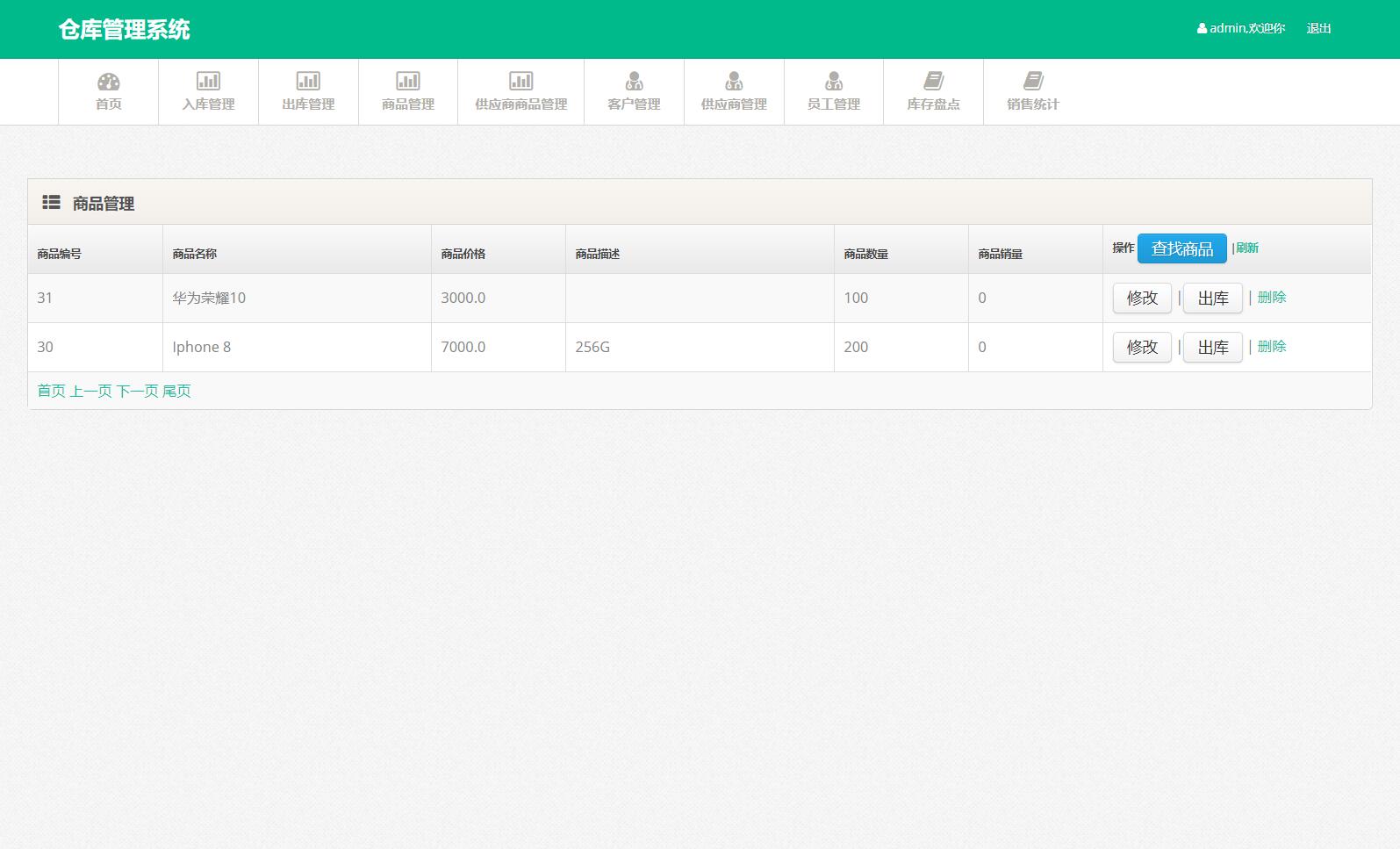Click the chart icon above 入库管理
Image resolution: width=1400 pixels, height=849 pixels.
[208, 81]
